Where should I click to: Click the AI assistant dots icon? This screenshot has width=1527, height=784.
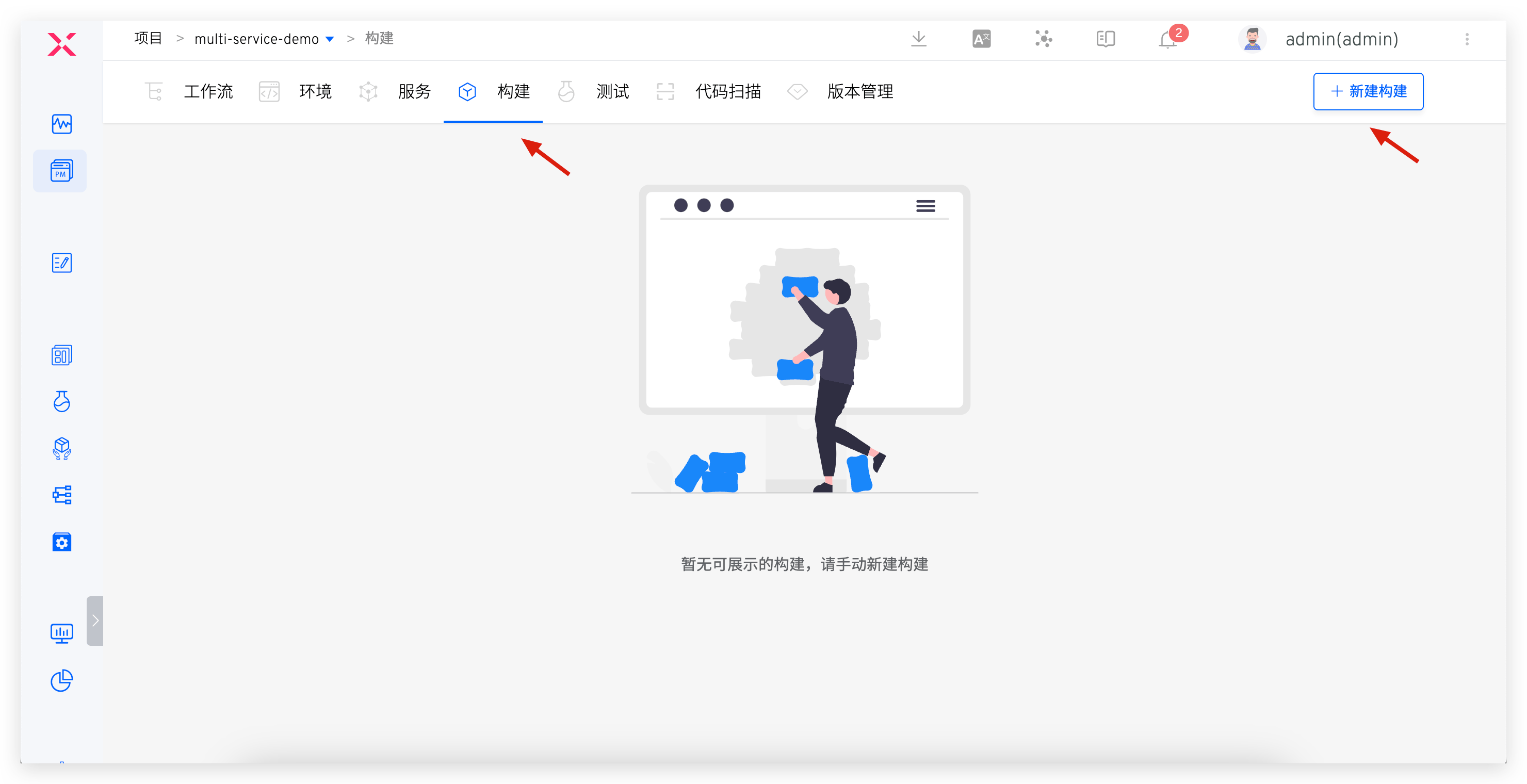[x=1043, y=39]
